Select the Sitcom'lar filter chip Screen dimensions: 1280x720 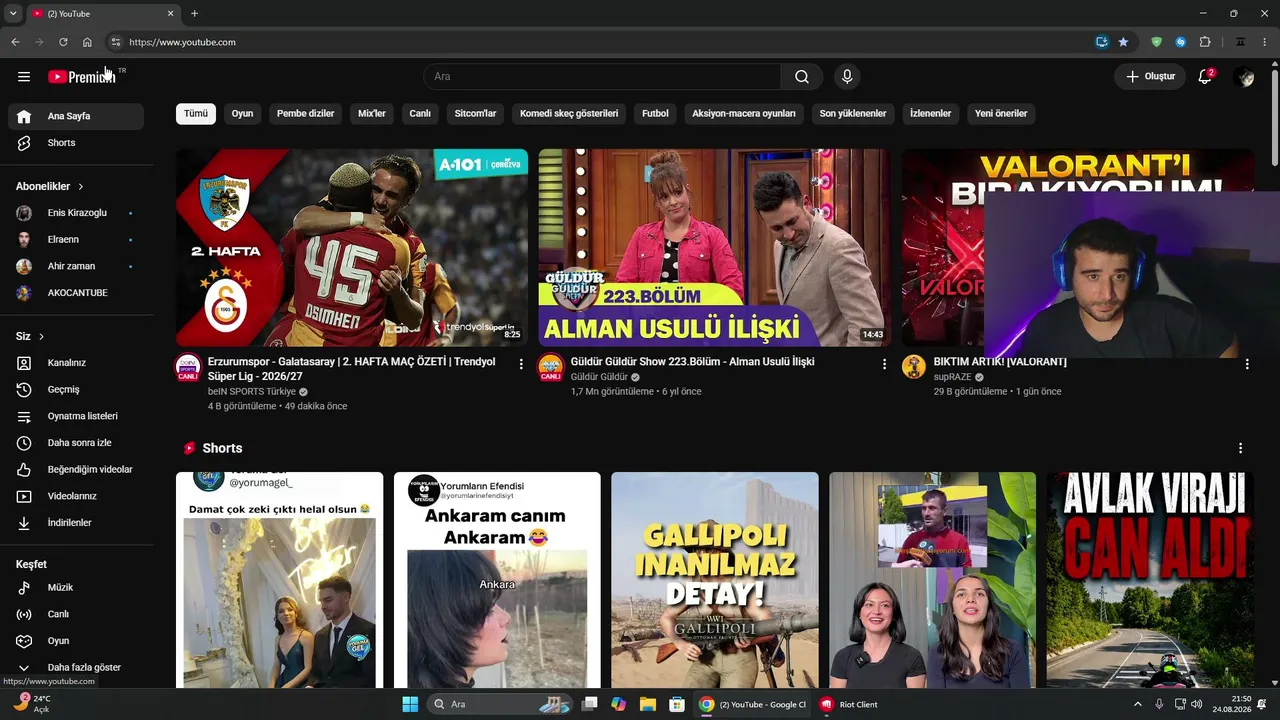point(475,113)
